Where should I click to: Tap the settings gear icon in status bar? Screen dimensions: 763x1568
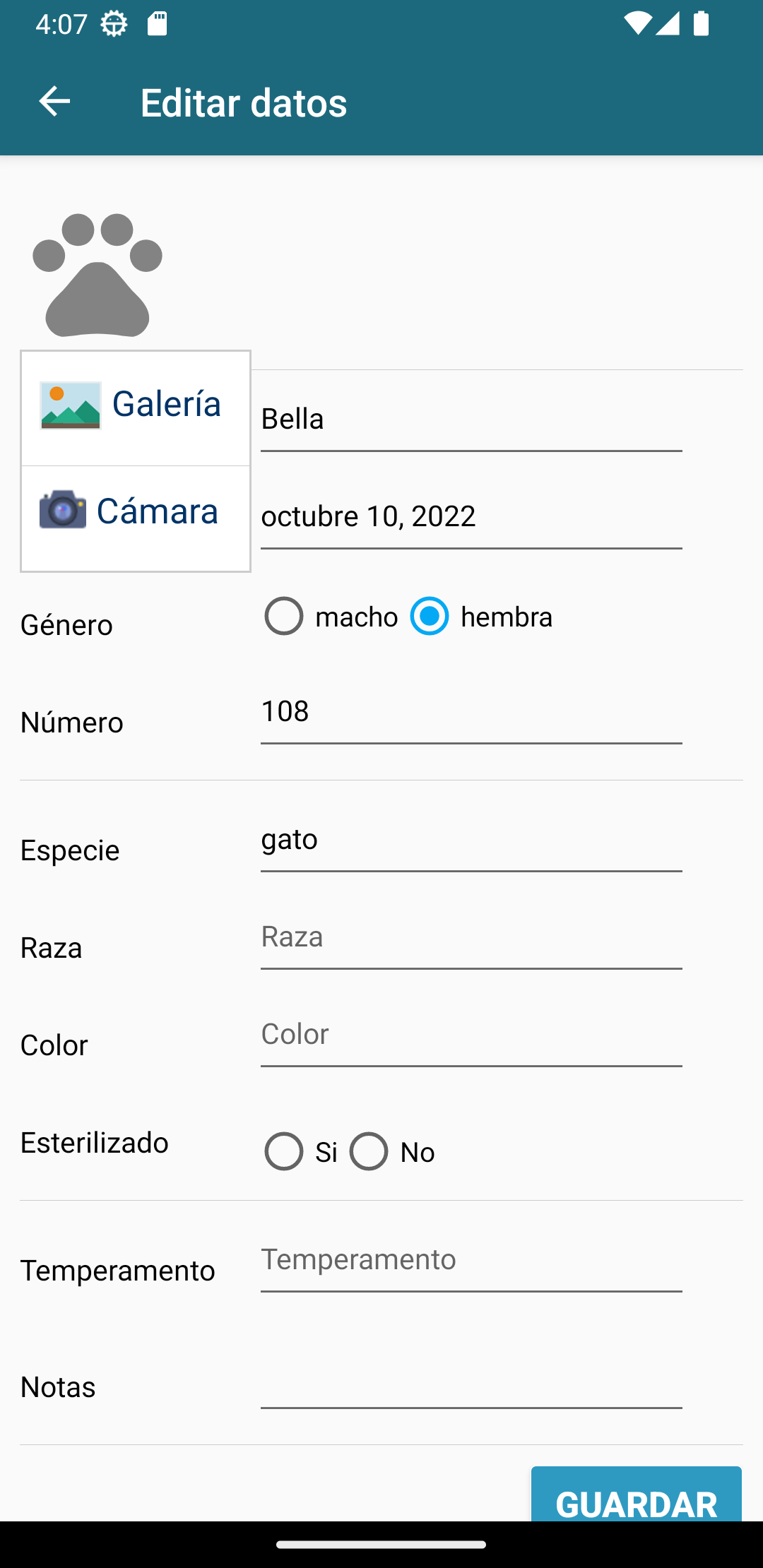click(114, 24)
